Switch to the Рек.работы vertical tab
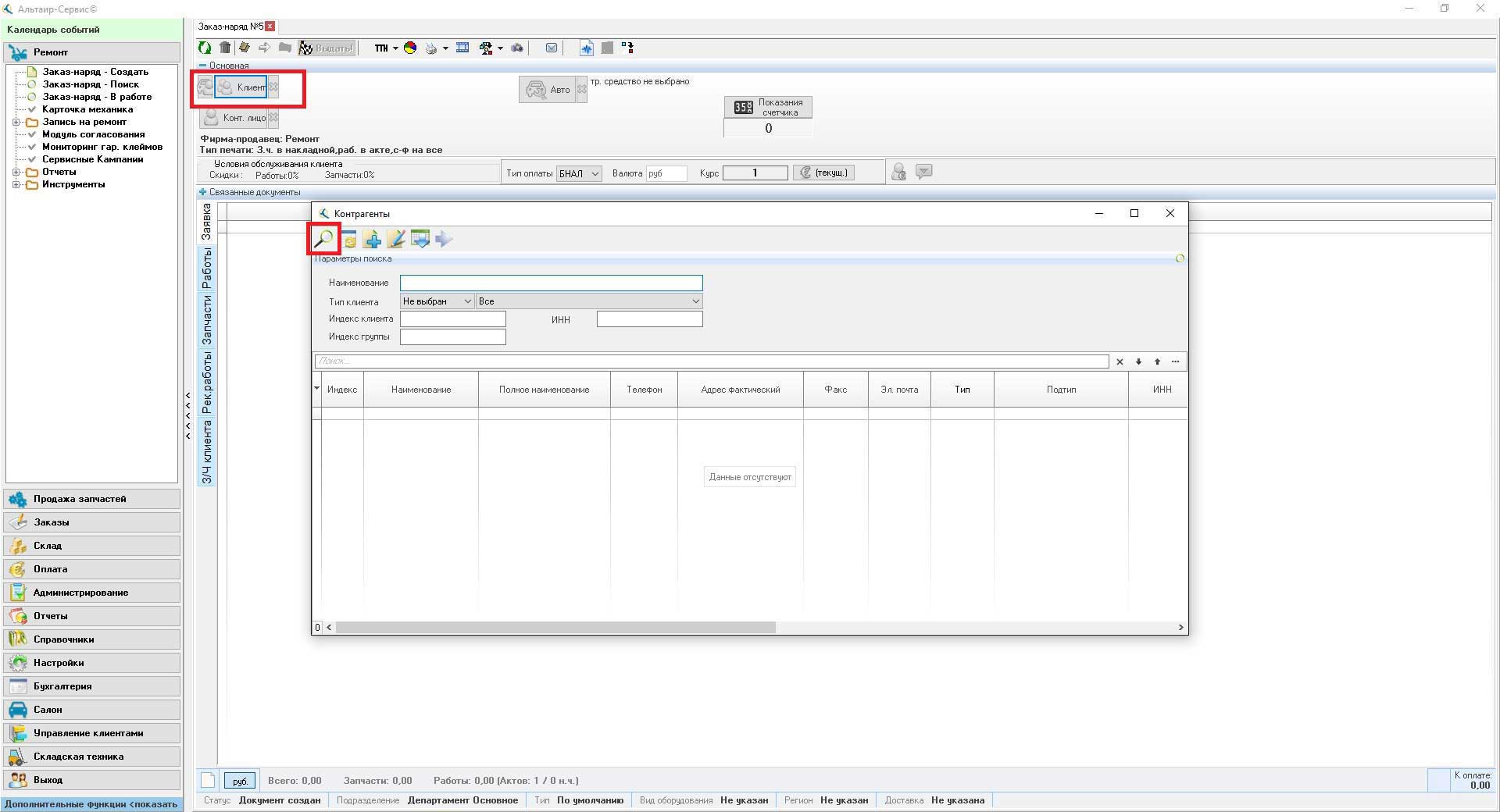The width and height of the screenshot is (1500, 812). pos(206,383)
